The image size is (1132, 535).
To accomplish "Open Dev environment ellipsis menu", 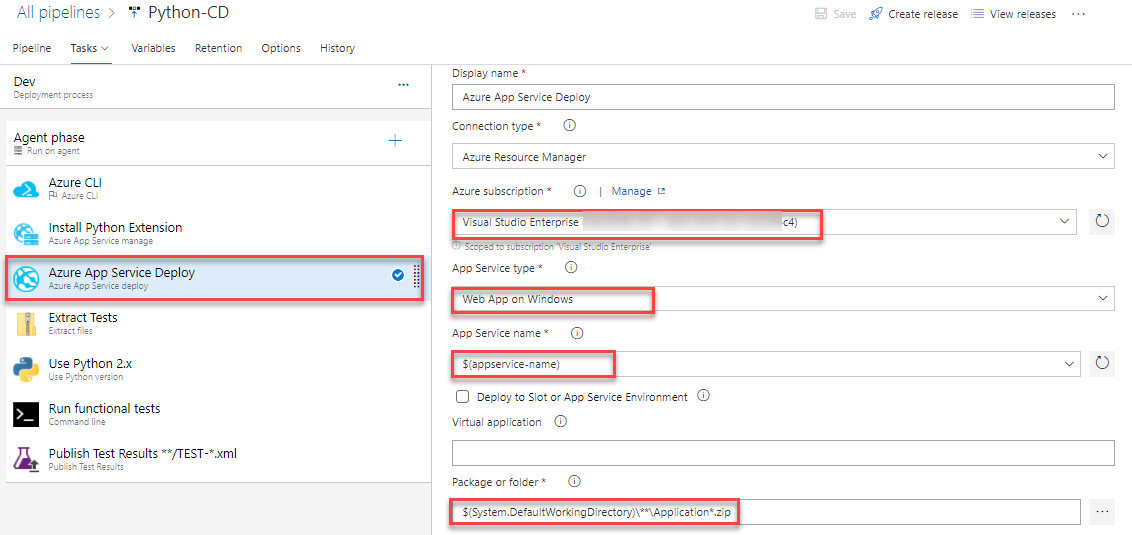I will pos(404,85).
